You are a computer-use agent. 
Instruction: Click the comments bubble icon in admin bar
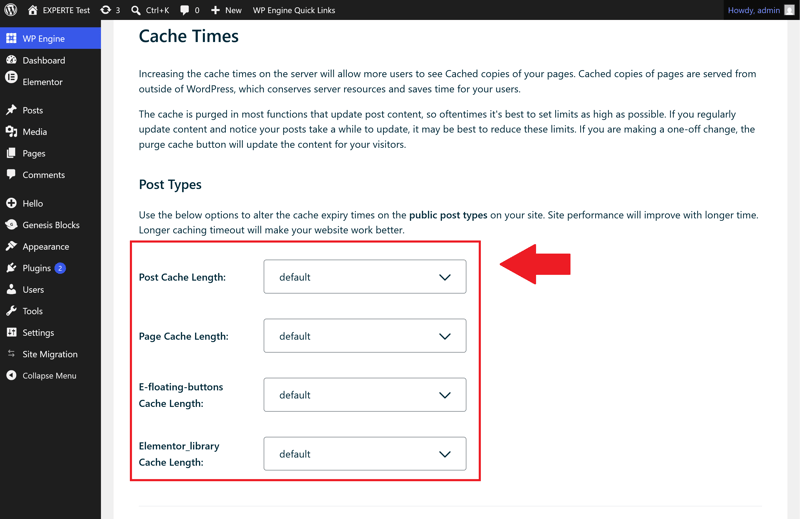click(x=185, y=10)
